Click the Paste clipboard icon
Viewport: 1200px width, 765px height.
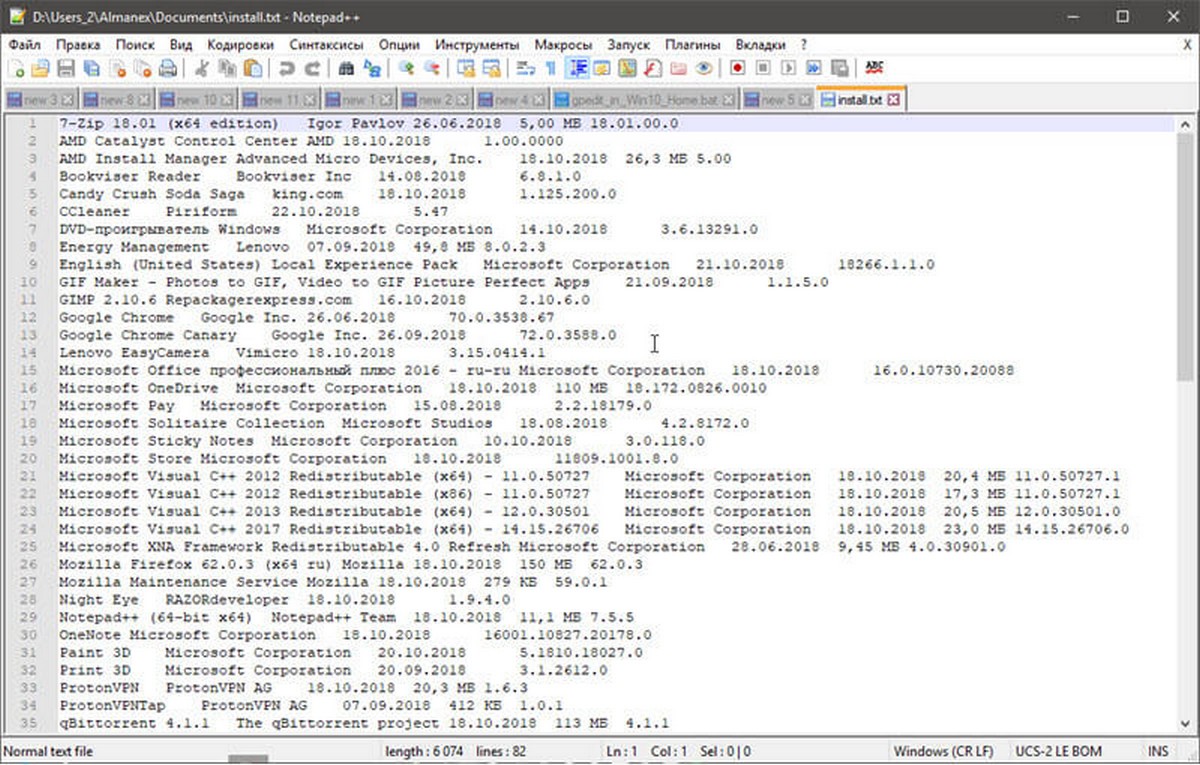(253, 68)
